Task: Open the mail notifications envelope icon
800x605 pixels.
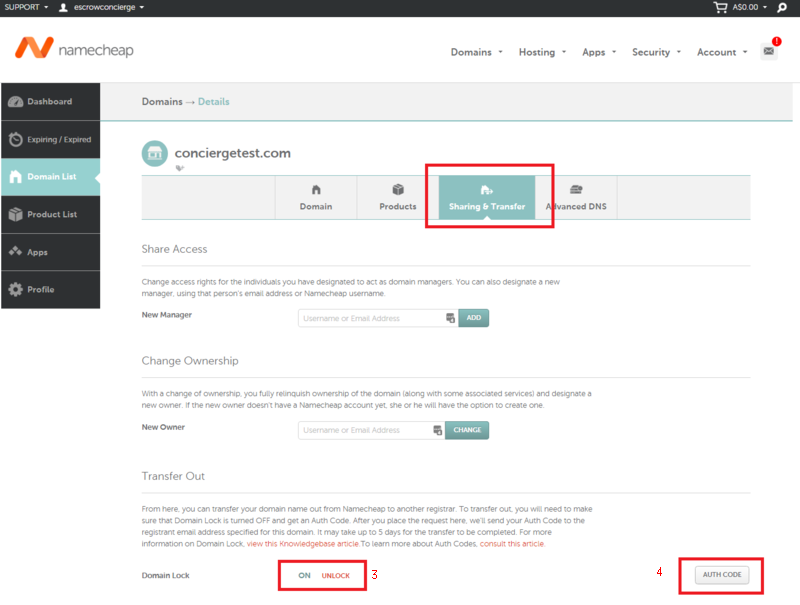Action: click(x=768, y=51)
